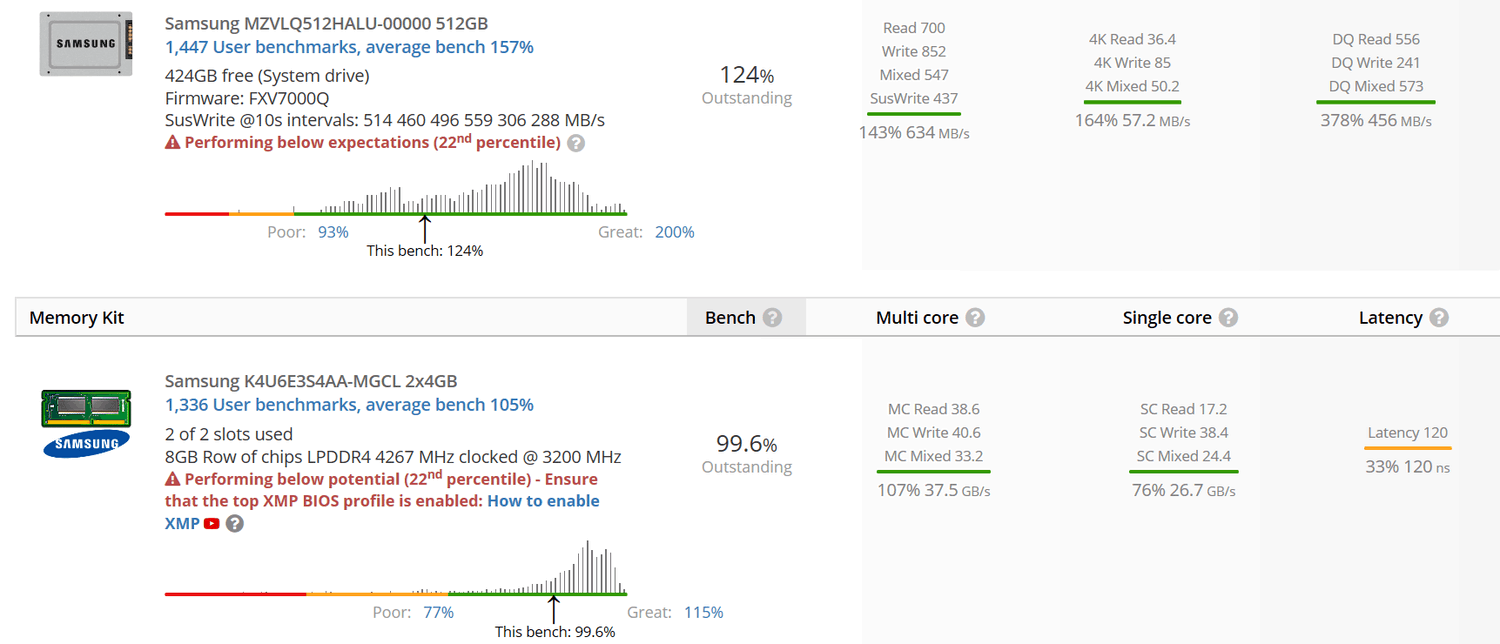
Task: Click the Samsung memory kit RAM image
Action: tap(86, 424)
